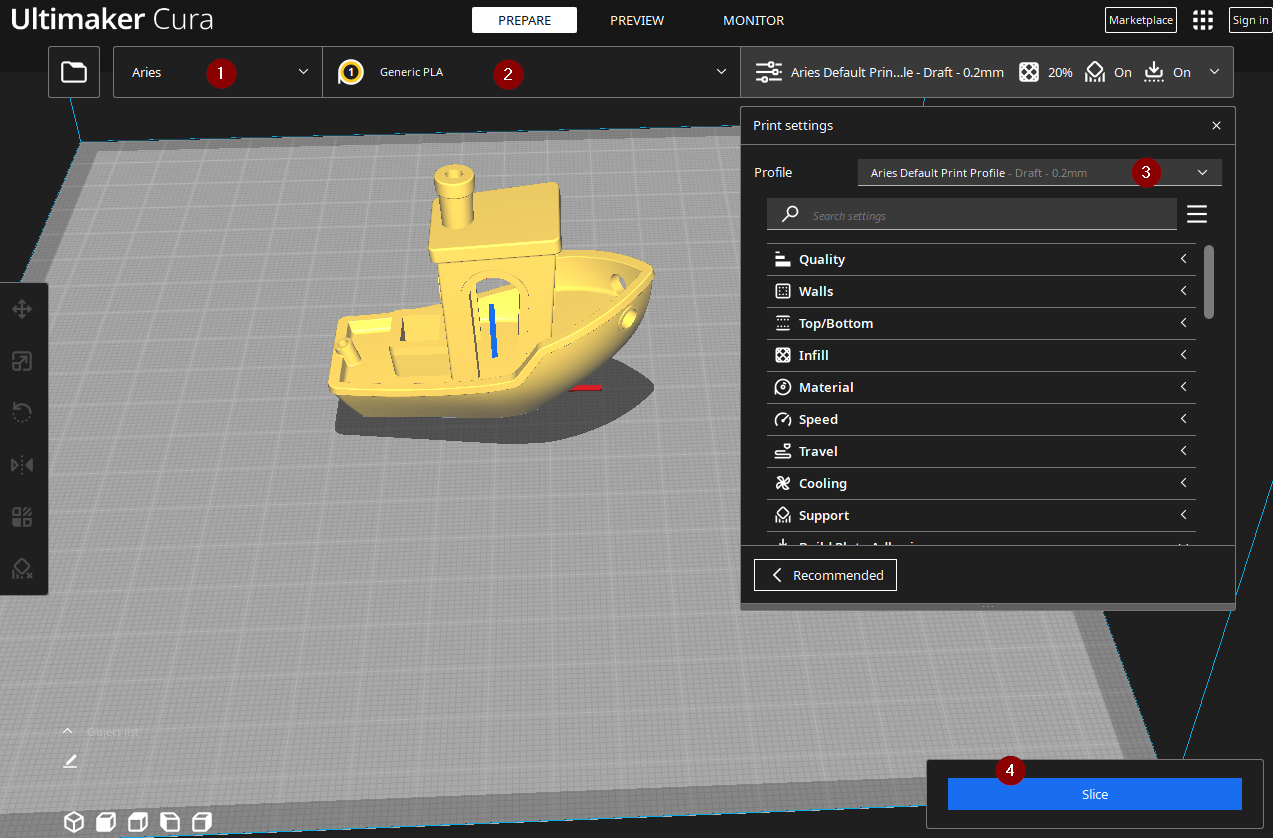Open the Aries printer selector
Viewport: 1273px width, 838px height.
coord(218,72)
